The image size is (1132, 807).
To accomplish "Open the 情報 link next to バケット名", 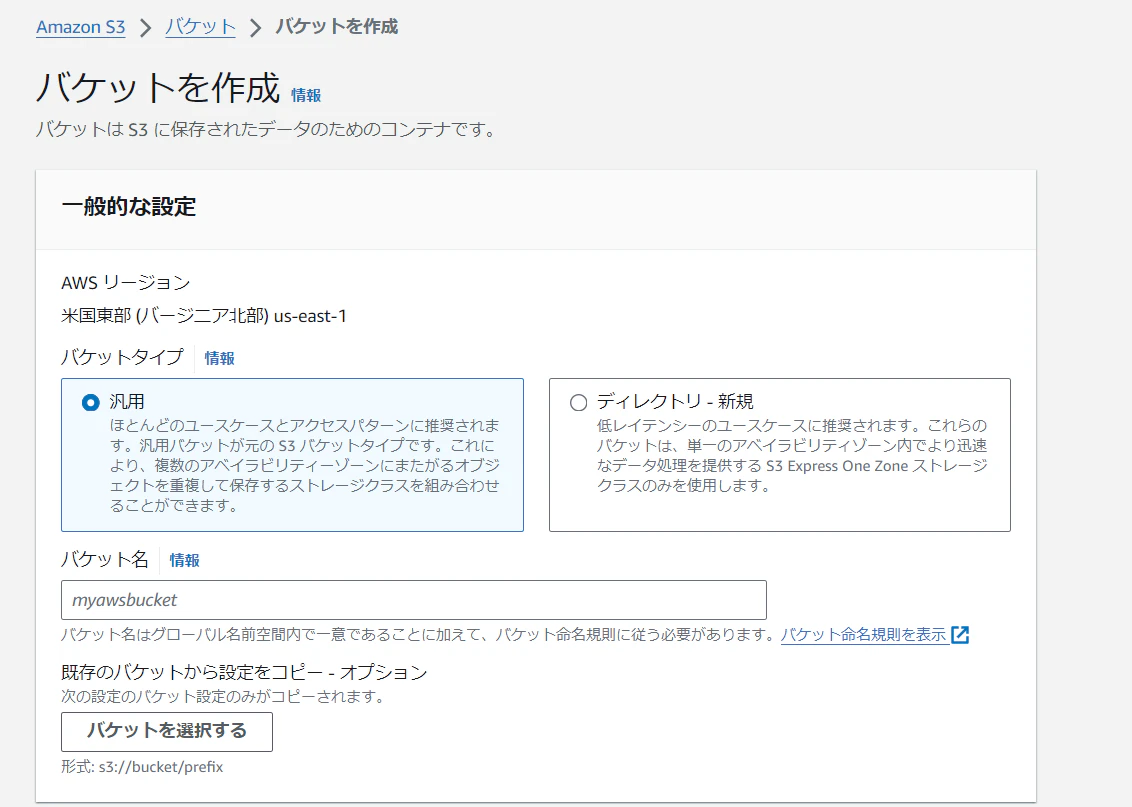I will (x=184, y=560).
